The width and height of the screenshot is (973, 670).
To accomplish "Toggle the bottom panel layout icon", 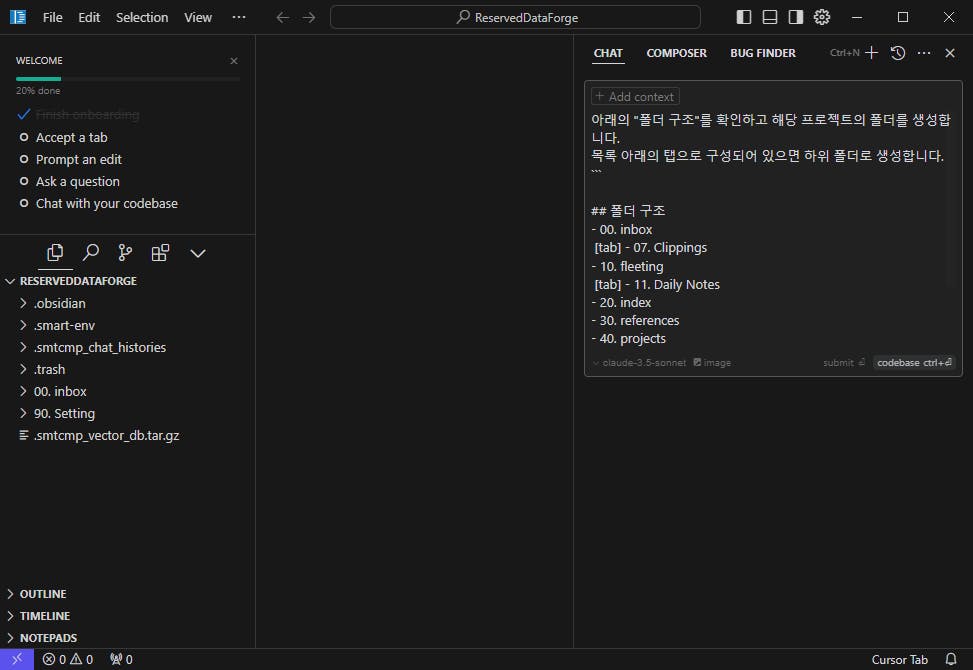I will (x=769, y=17).
